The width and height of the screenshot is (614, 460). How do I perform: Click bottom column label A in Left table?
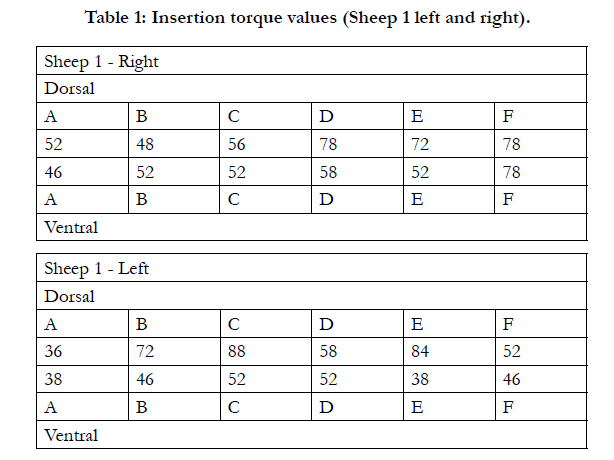point(51,407)
